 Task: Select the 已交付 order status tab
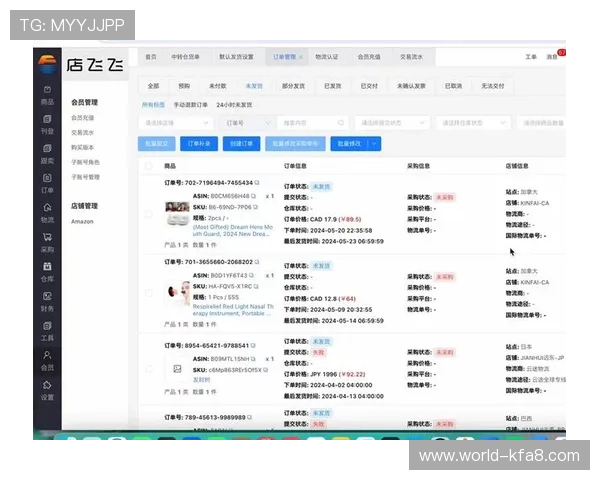(369, 86)
